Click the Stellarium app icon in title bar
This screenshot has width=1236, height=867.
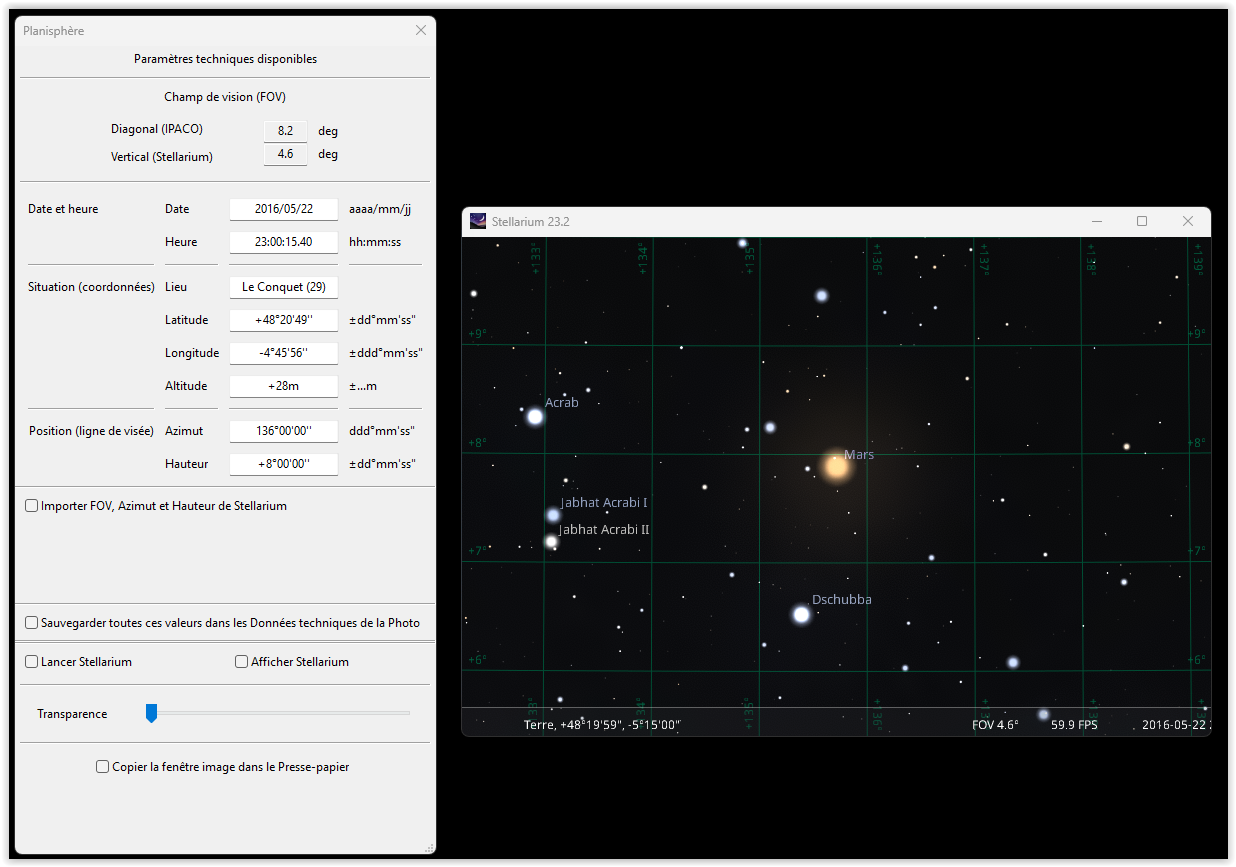[x=478, y=221]
